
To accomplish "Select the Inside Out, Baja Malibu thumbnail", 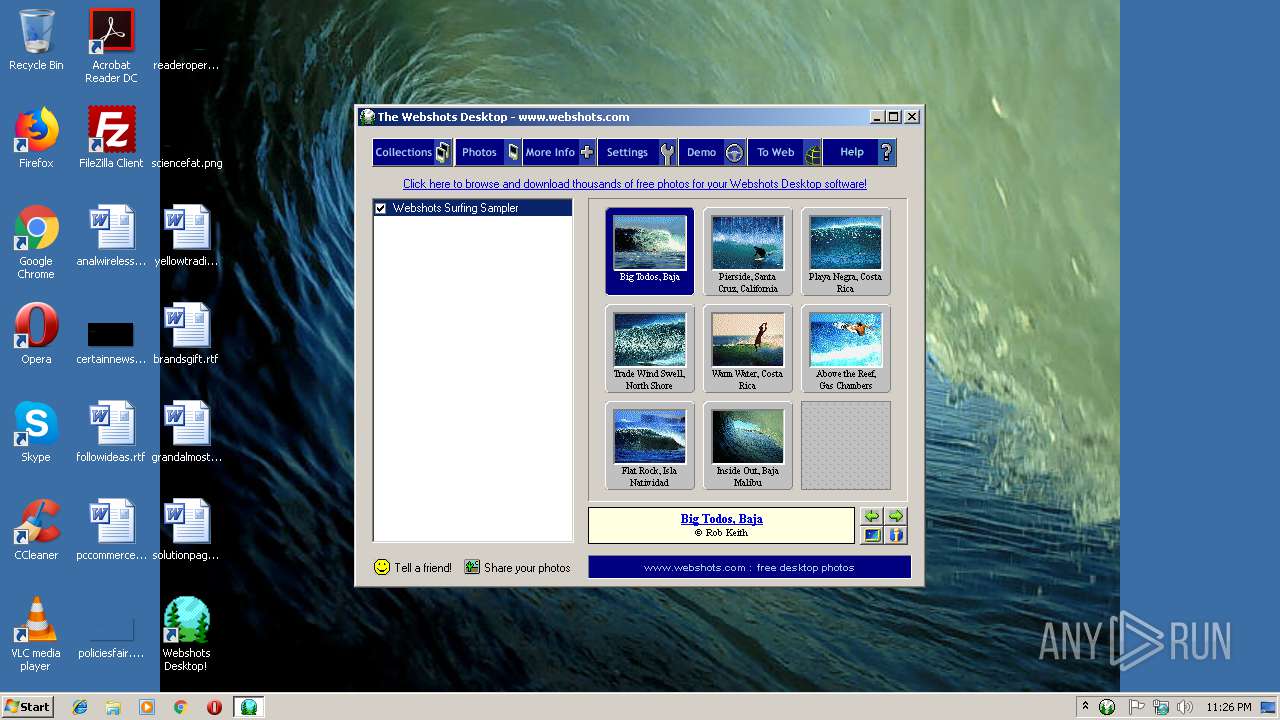I will [x=747, y=445].
